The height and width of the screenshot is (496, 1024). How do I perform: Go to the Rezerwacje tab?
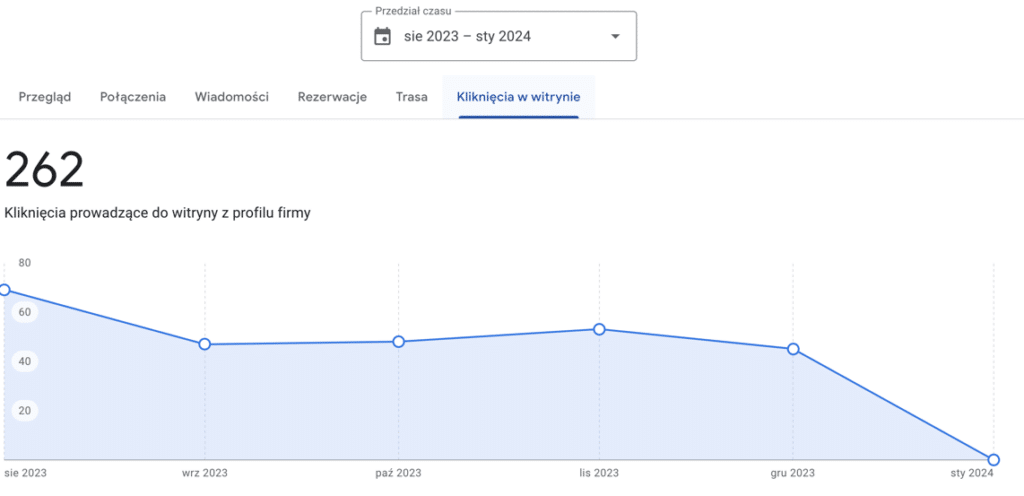click(332, 97)
